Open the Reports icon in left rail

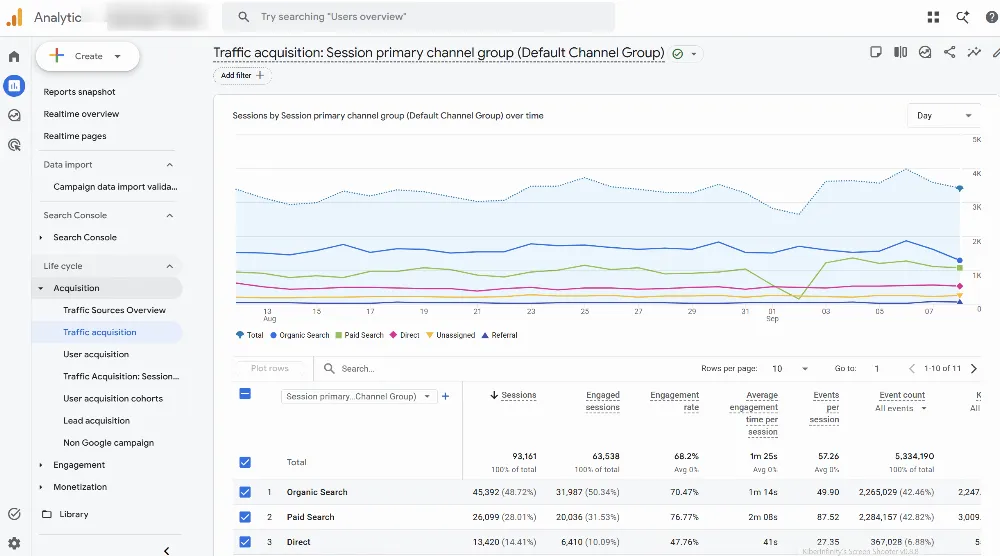[14, 85]
